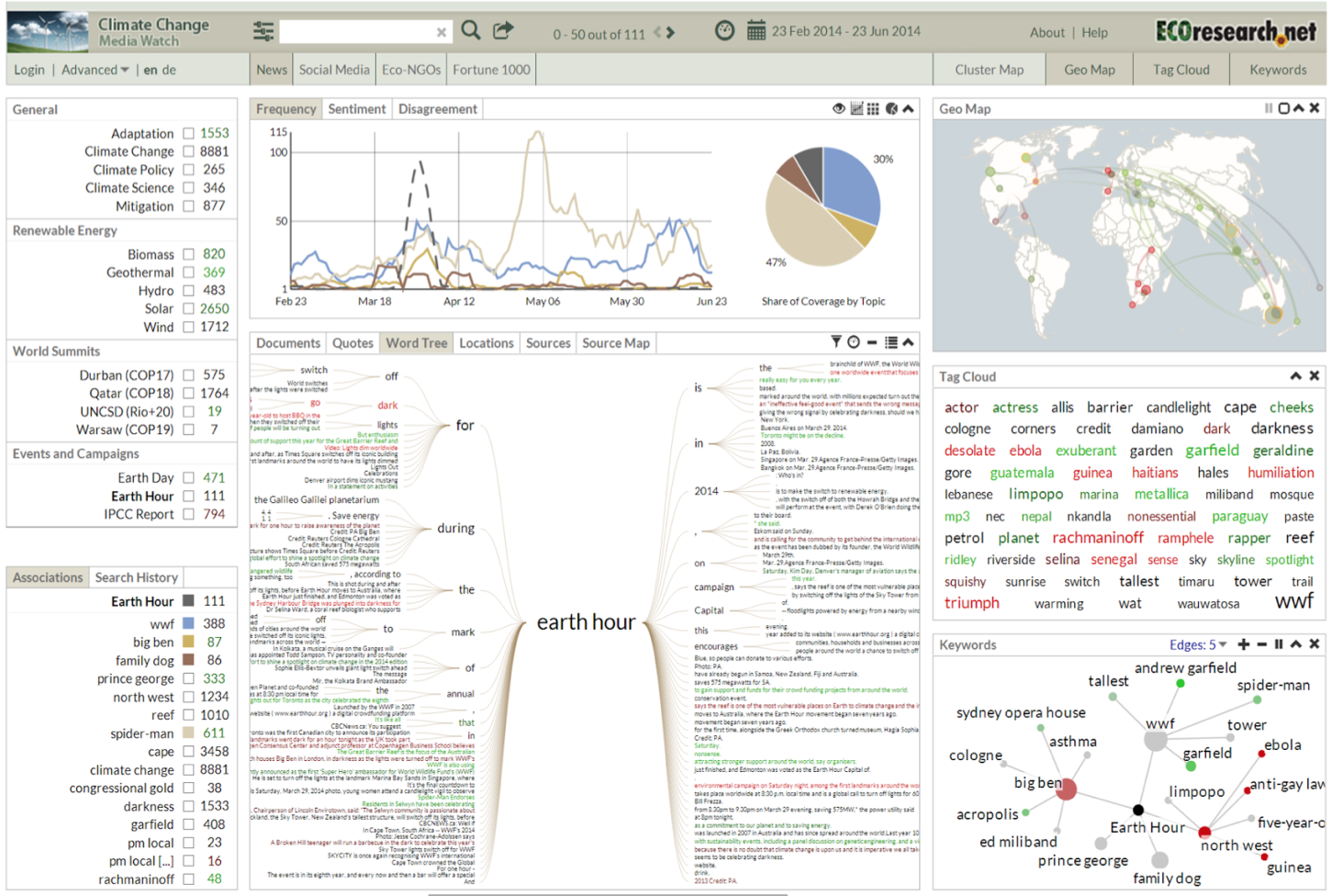Open the Search History tab
The width and height of the screenshot is (1331, 896).
pyautogui.click(x=136, y=577)
